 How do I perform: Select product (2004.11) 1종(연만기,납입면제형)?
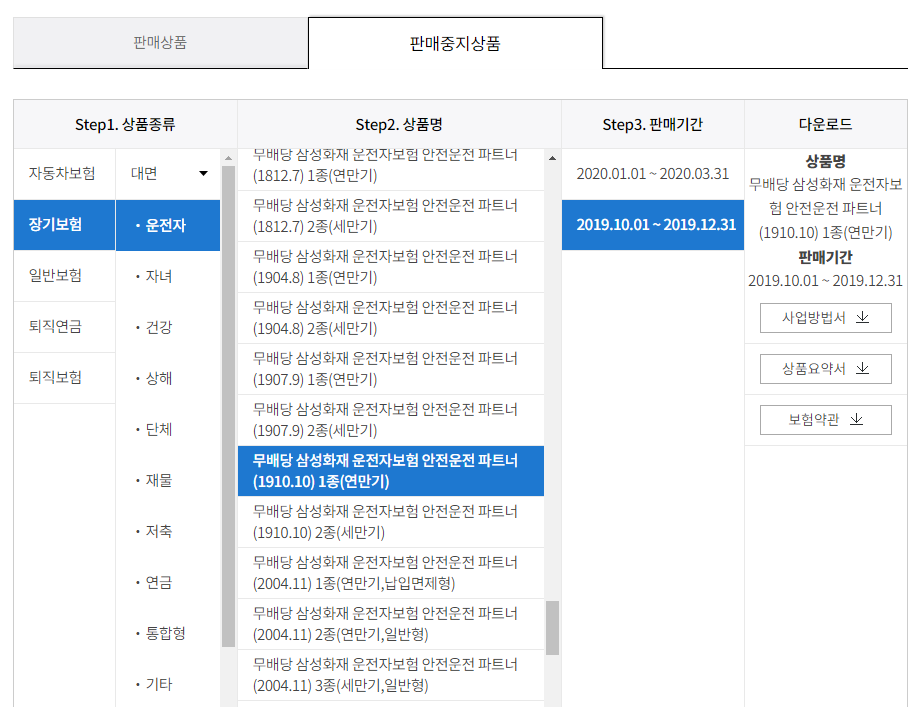coord(391,573)
